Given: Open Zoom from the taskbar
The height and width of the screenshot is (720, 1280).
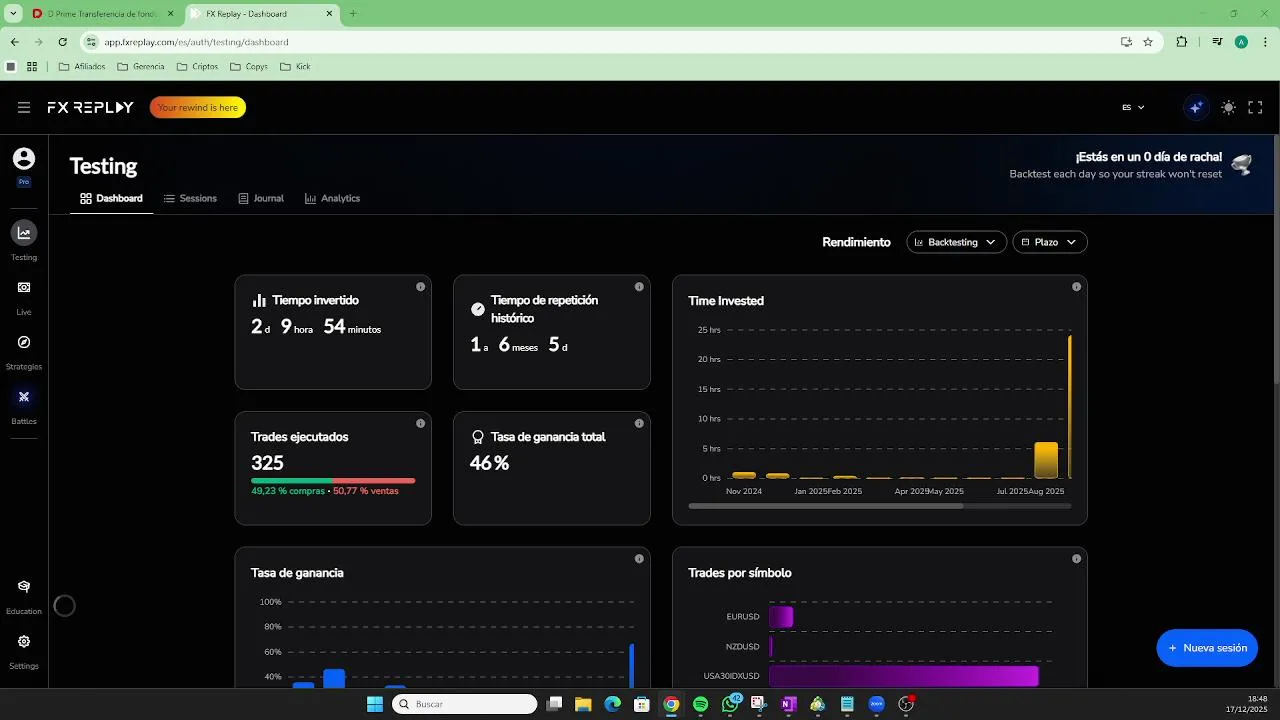Looking at the screenshot, I should (877, 704).
